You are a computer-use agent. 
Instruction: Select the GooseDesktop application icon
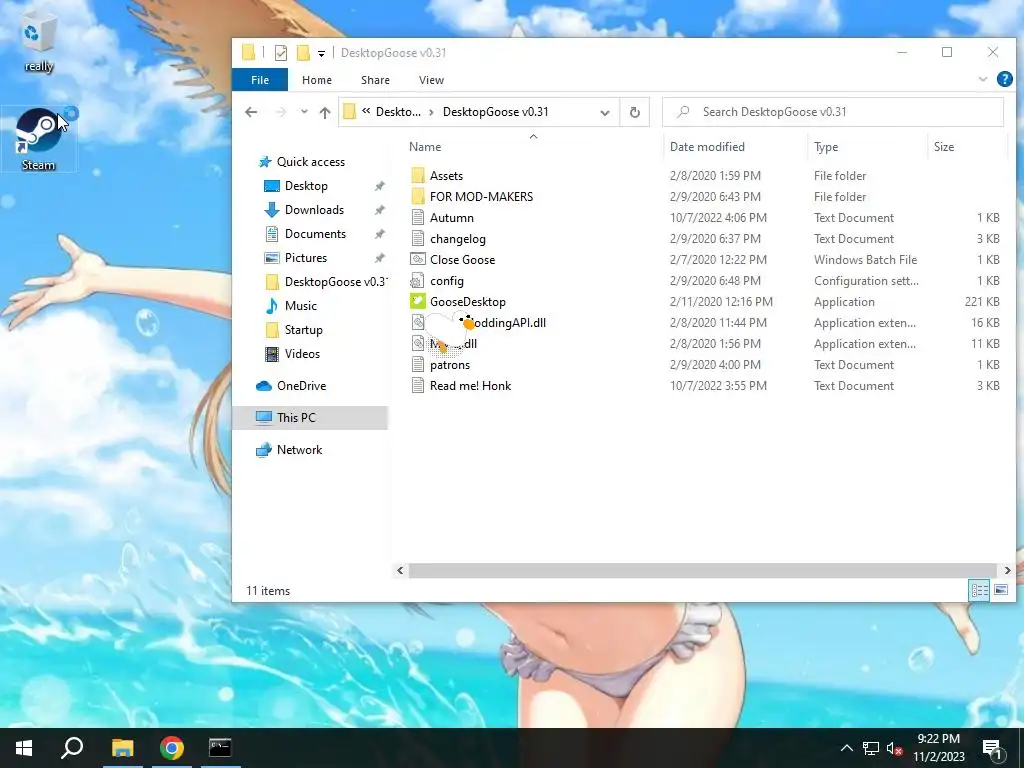(x=418, y=302)
